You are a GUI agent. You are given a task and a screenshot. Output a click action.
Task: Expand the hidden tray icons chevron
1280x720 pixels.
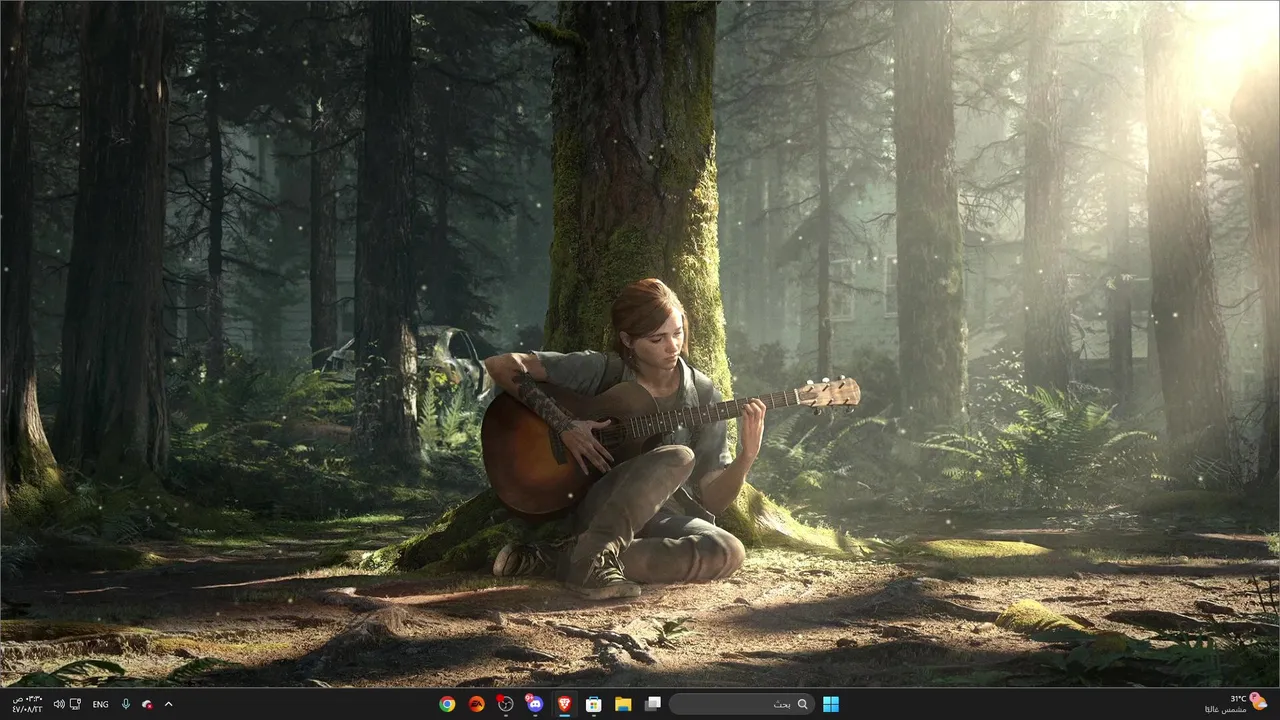pyautogui.click(x=168, y=704)
